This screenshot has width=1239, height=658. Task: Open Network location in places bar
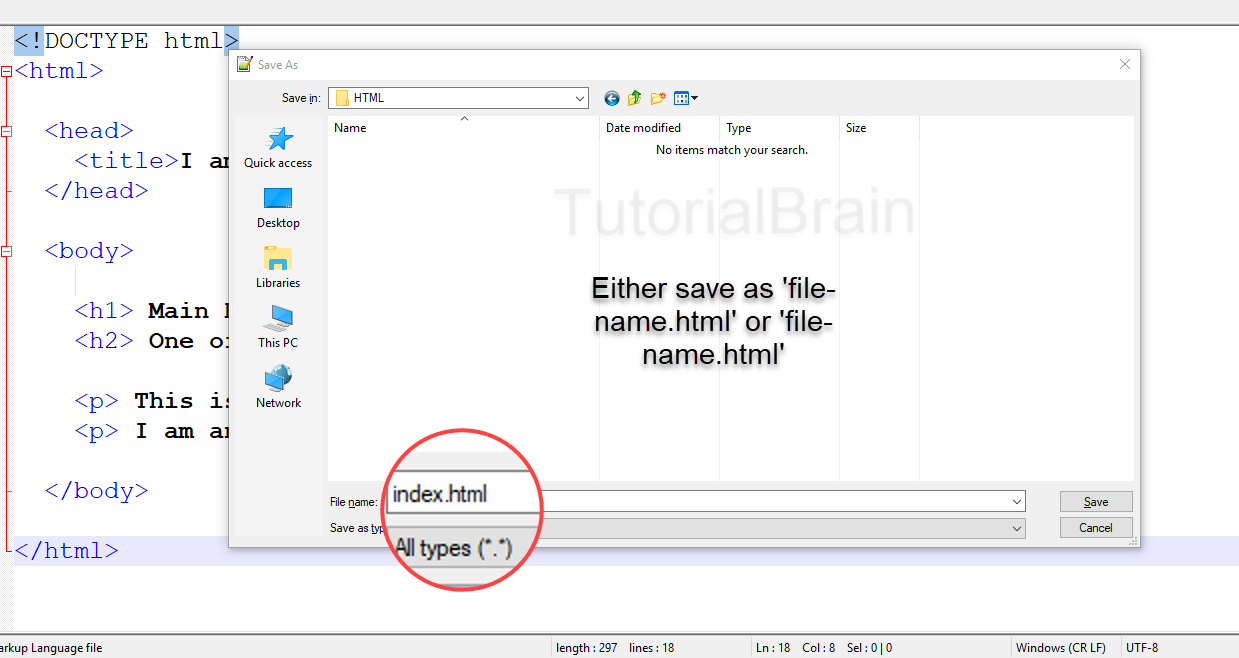coord(278,387)
